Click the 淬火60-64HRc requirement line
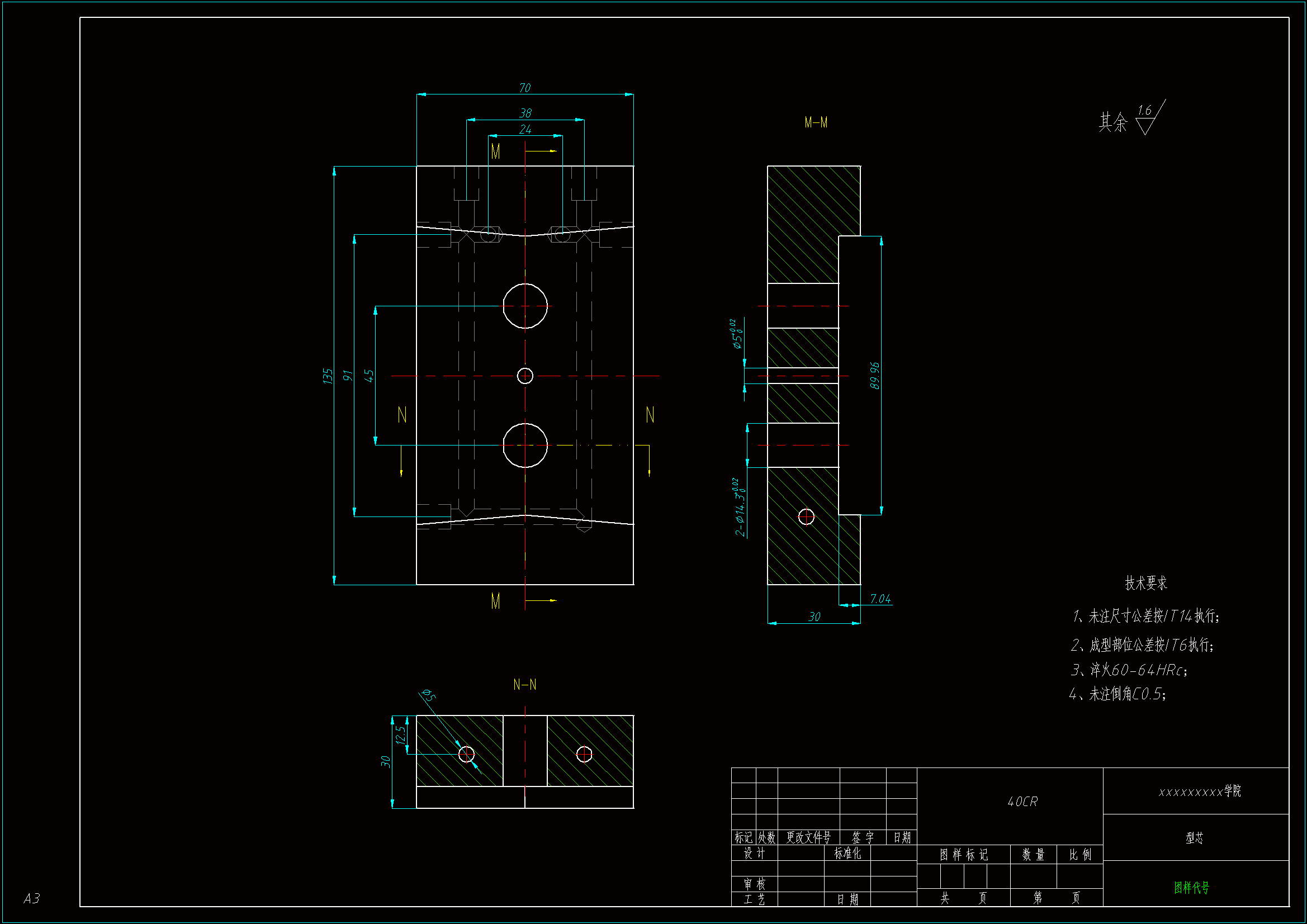 [1129, 670]
